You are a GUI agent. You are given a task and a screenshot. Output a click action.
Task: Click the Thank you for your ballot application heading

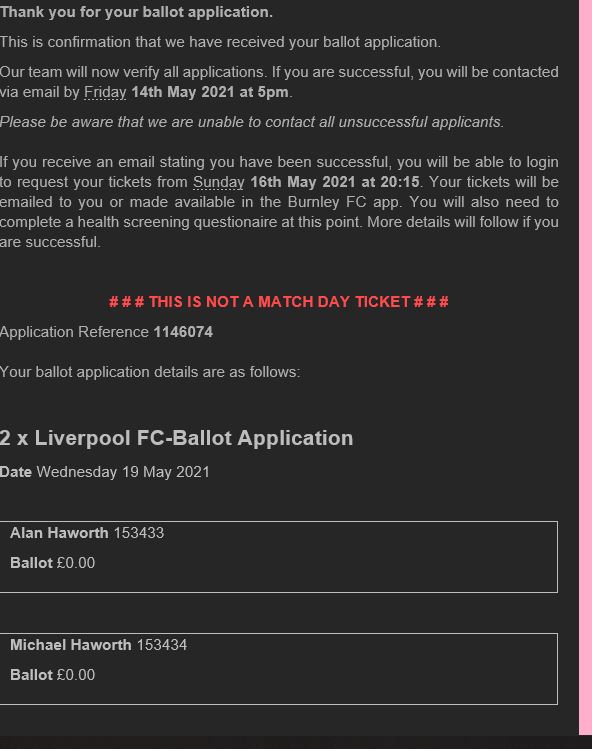coord(136,12)
